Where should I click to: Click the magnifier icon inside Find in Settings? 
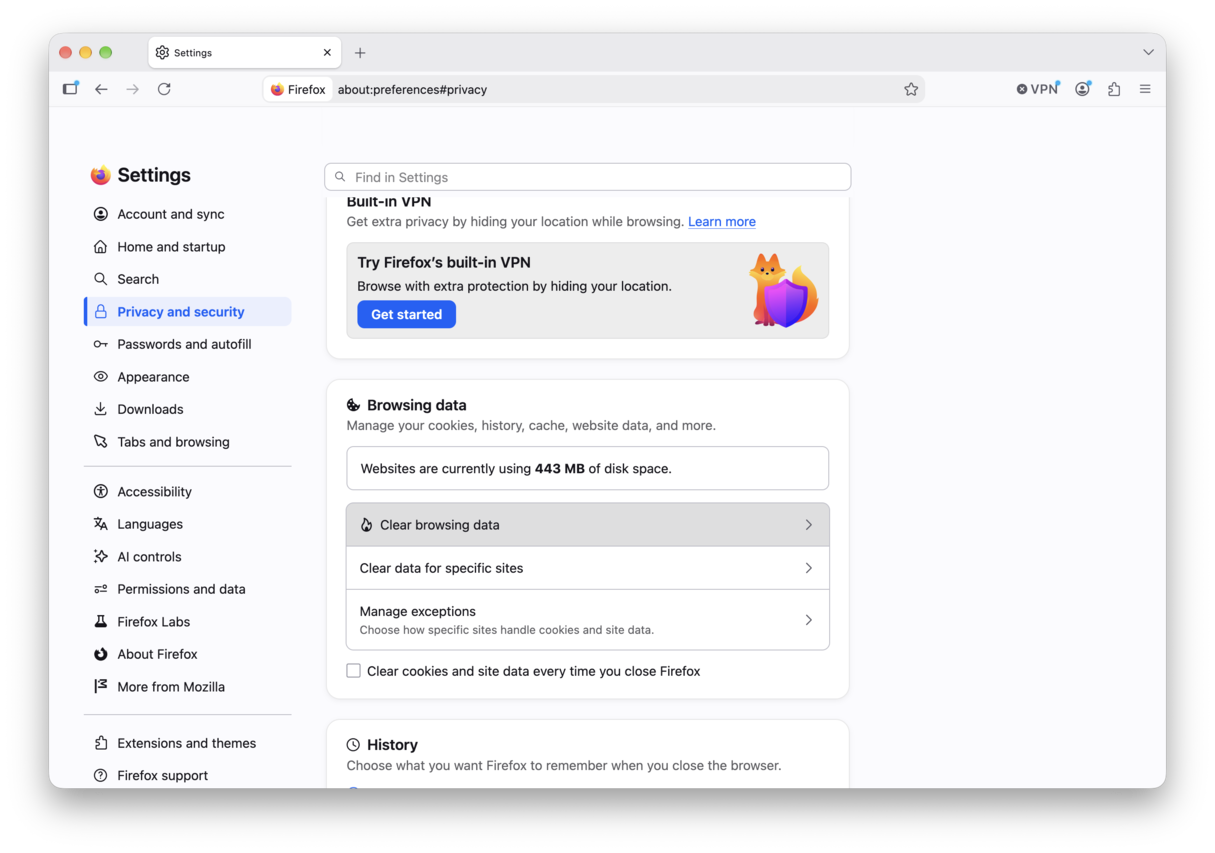[x=340, y=177]
